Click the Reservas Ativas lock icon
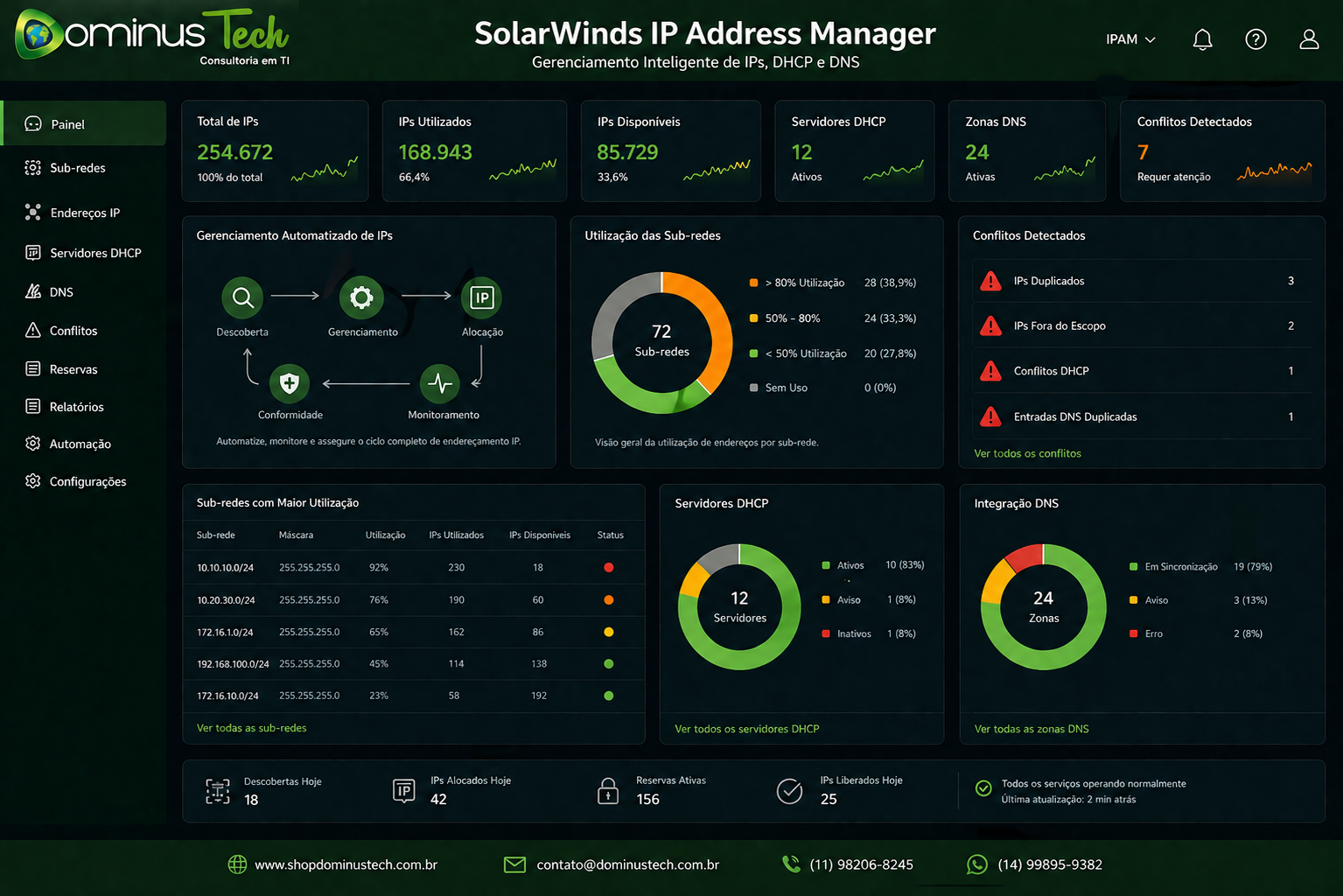The width and height of the screenshot is (1343, 896). [x=607, y=790]
